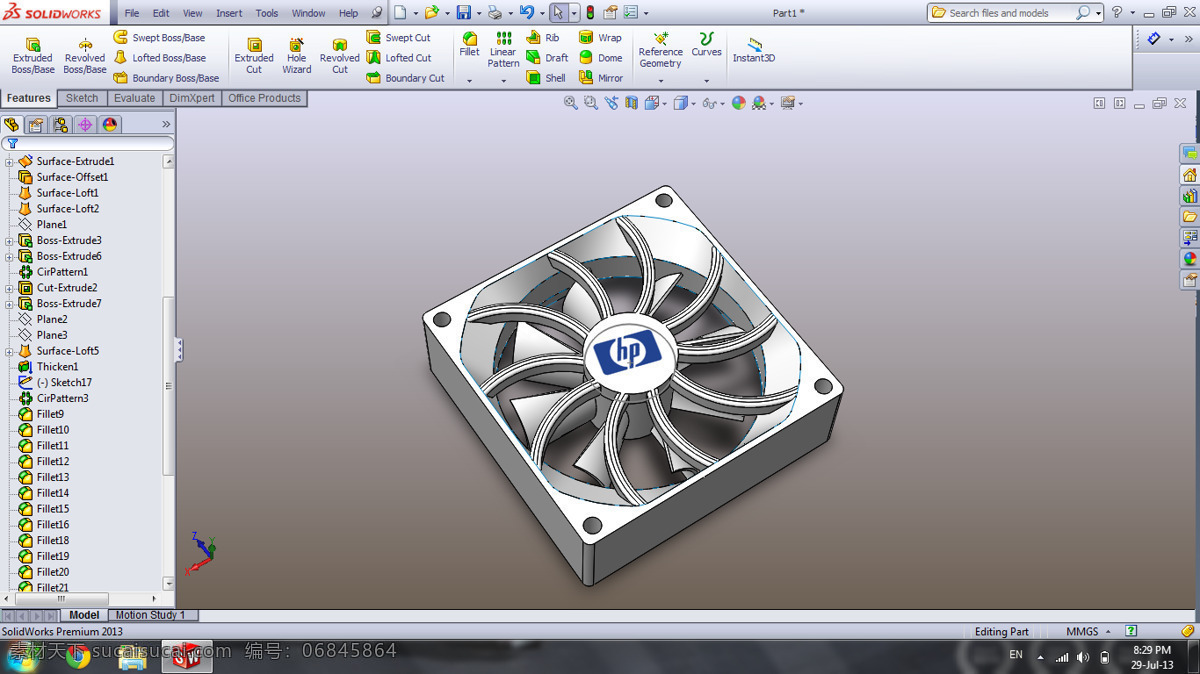Click the Save icon in the toolbar

point(463,13)
